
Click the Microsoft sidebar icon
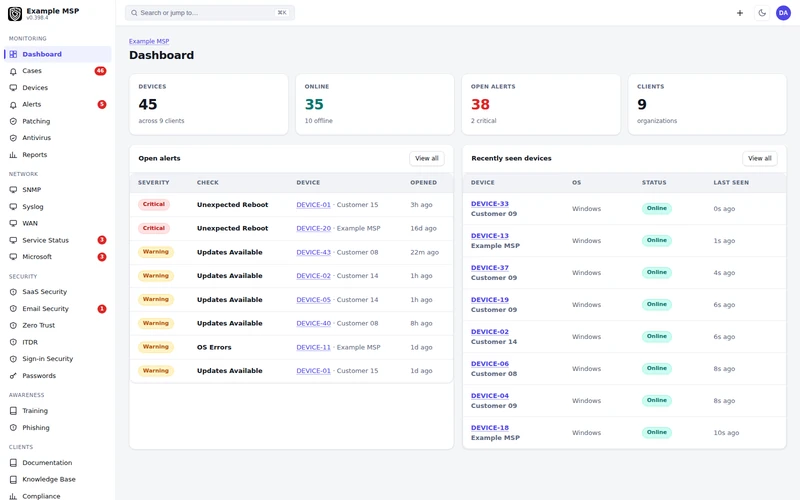pyautogui.click(x=13, y=257)
